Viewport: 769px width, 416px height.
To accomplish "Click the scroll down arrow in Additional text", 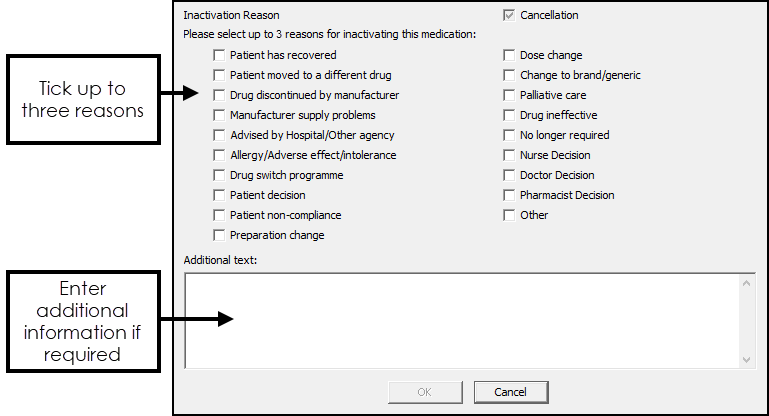I will coord(747,359).
